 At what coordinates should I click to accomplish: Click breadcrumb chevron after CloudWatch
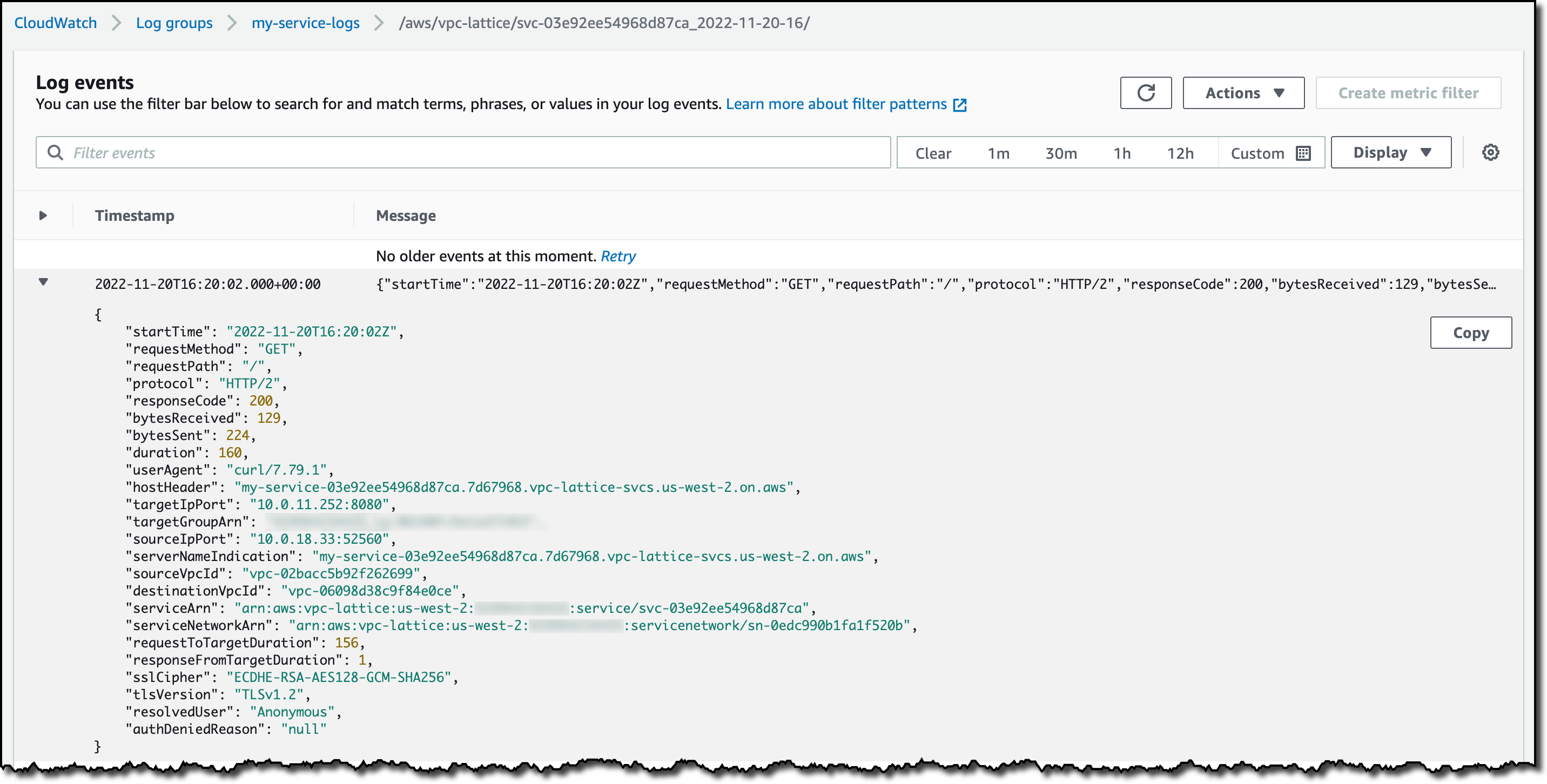click(x=117, y=23)
